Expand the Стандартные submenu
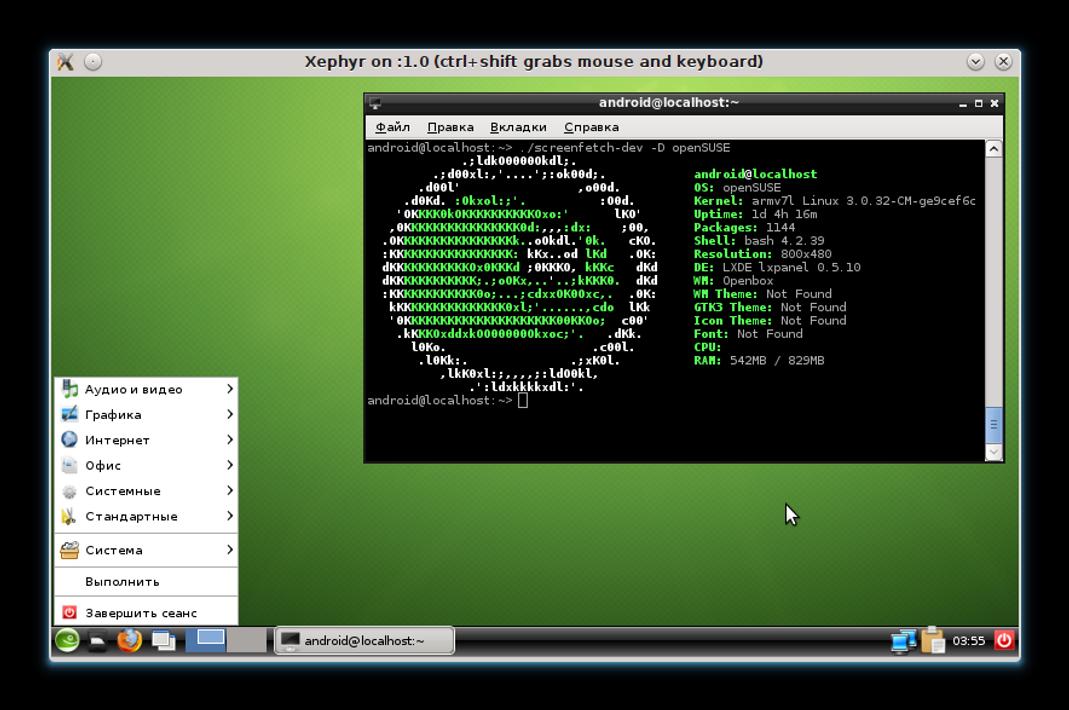 tap(147, 516)
